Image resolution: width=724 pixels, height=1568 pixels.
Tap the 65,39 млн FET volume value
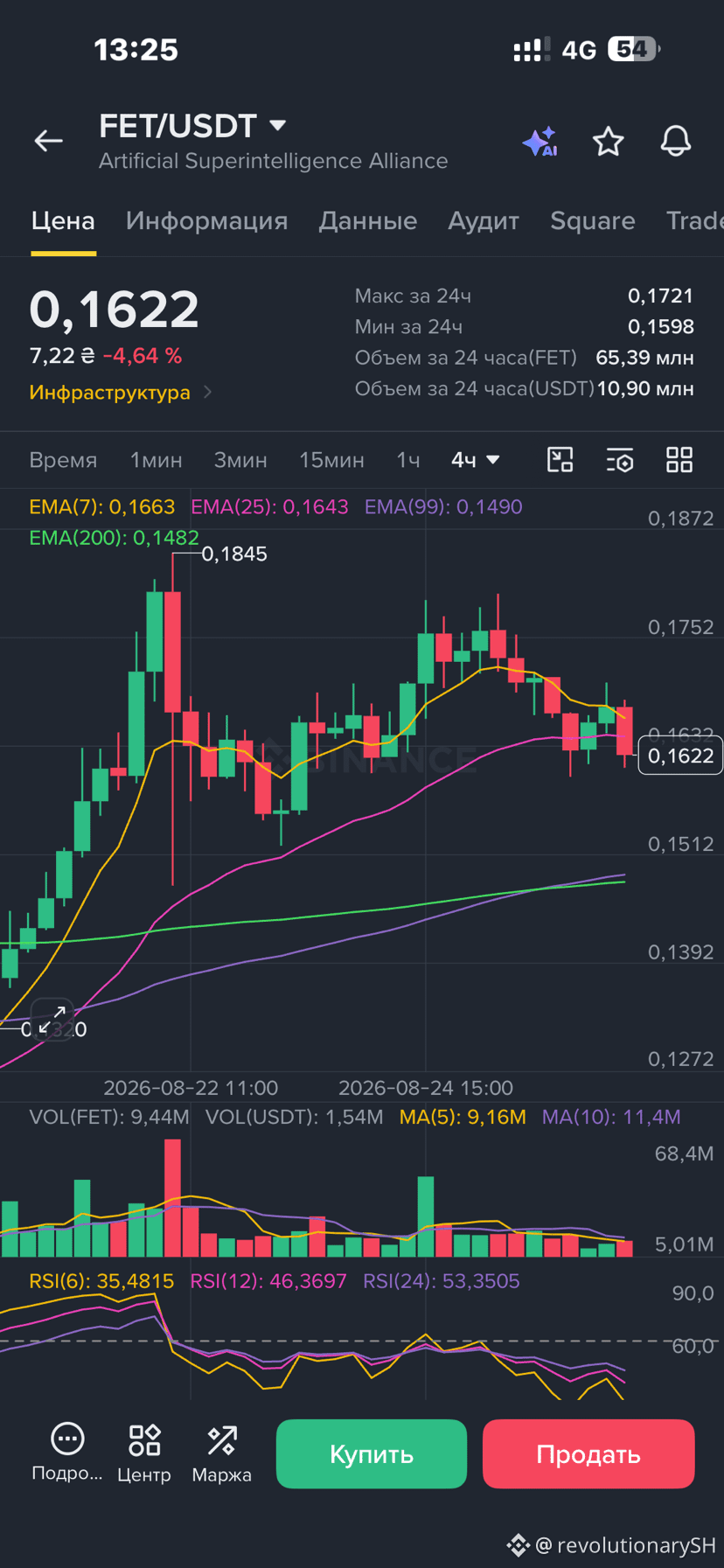coord(644,358)
